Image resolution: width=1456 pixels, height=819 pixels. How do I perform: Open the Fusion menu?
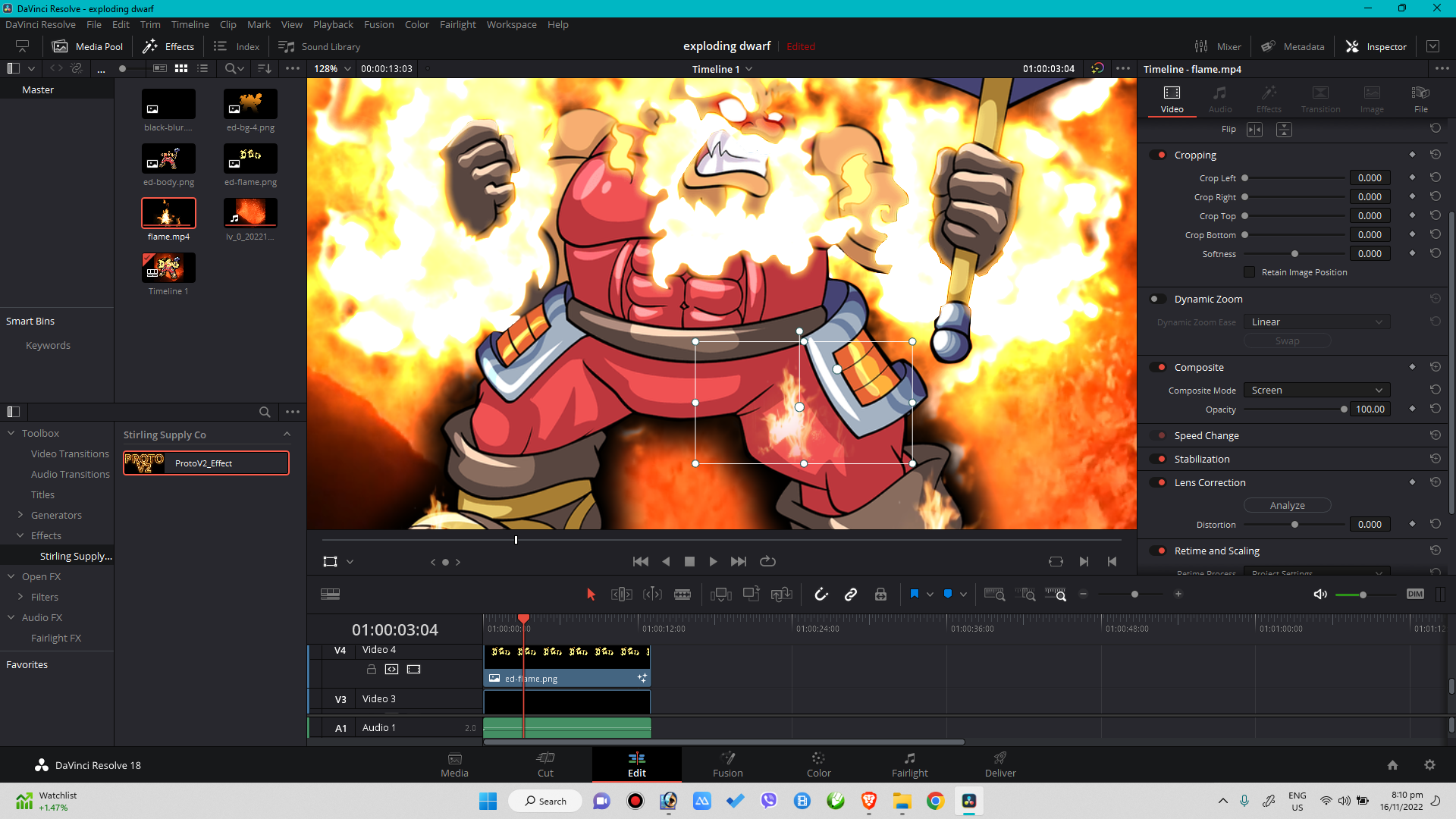coord(378,24)
